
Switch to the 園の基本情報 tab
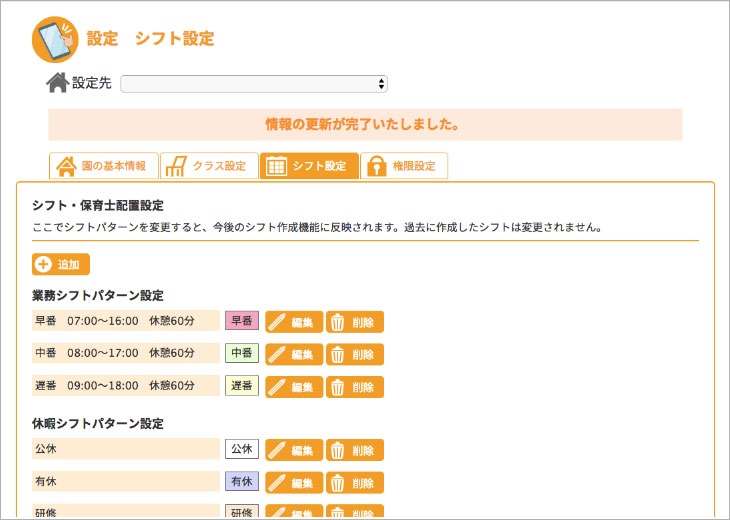click(x=104, y=166)
